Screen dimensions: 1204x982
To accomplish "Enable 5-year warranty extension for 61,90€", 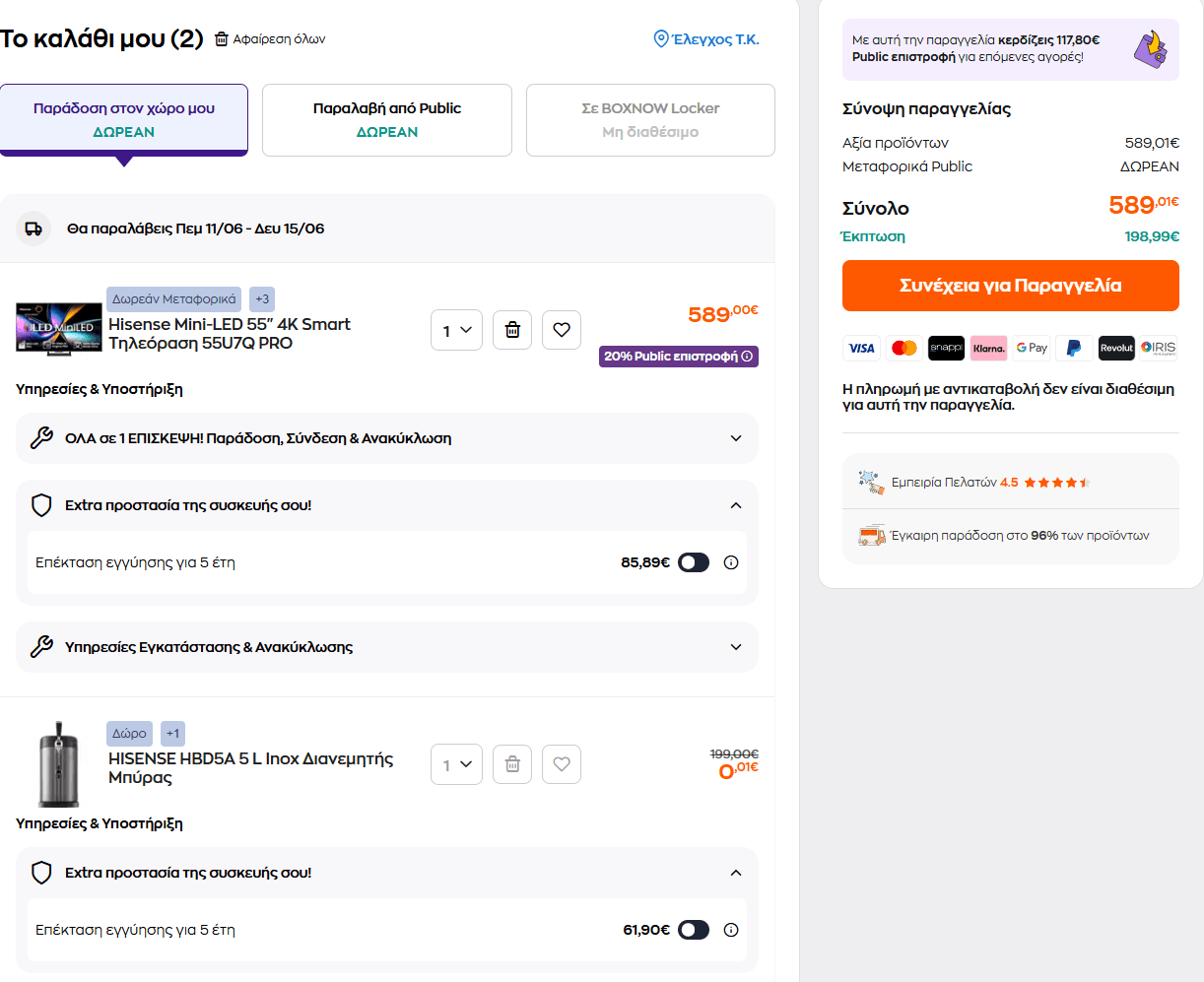I will [x=694, y=930].
